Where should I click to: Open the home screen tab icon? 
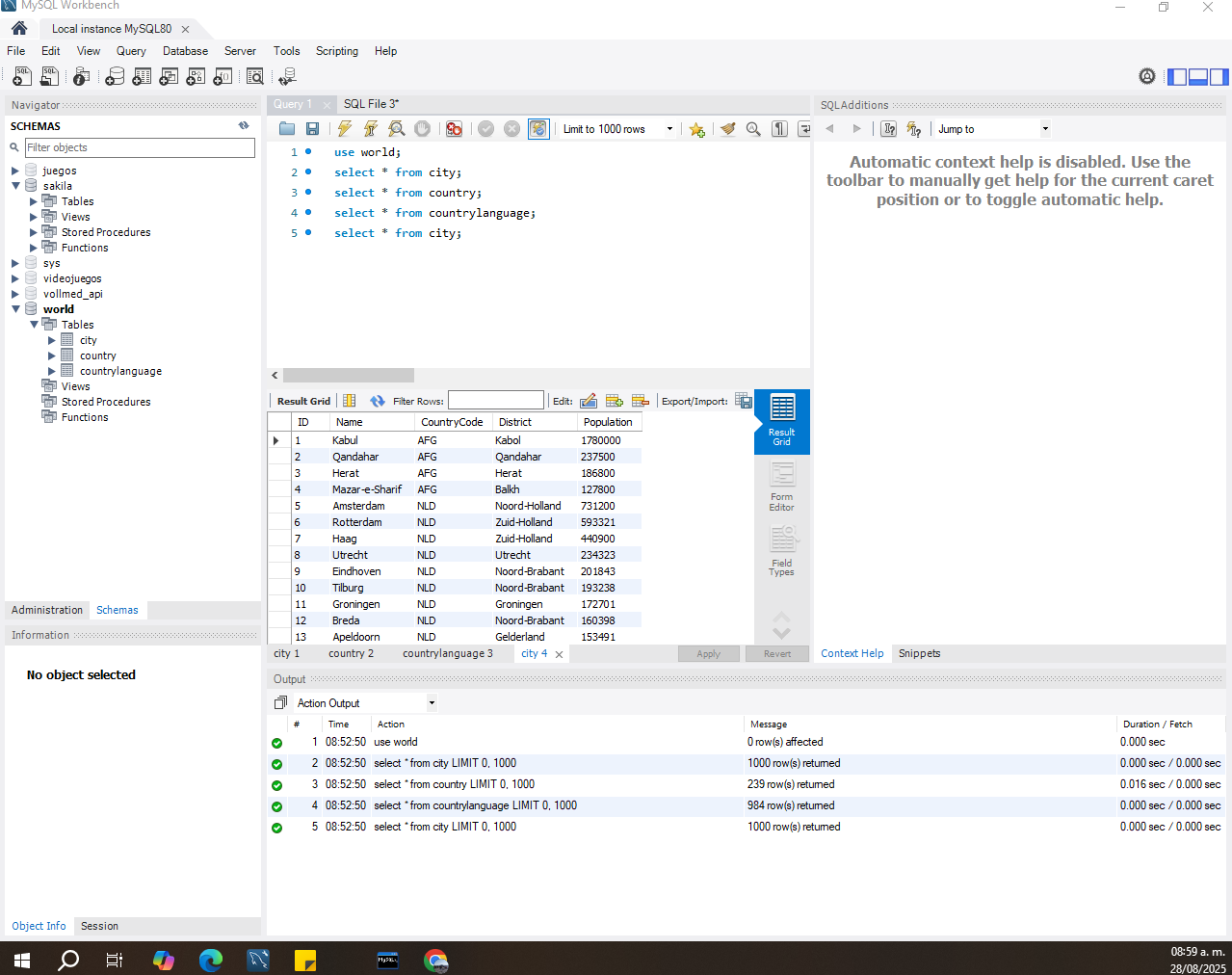click(x=18, y=28)
